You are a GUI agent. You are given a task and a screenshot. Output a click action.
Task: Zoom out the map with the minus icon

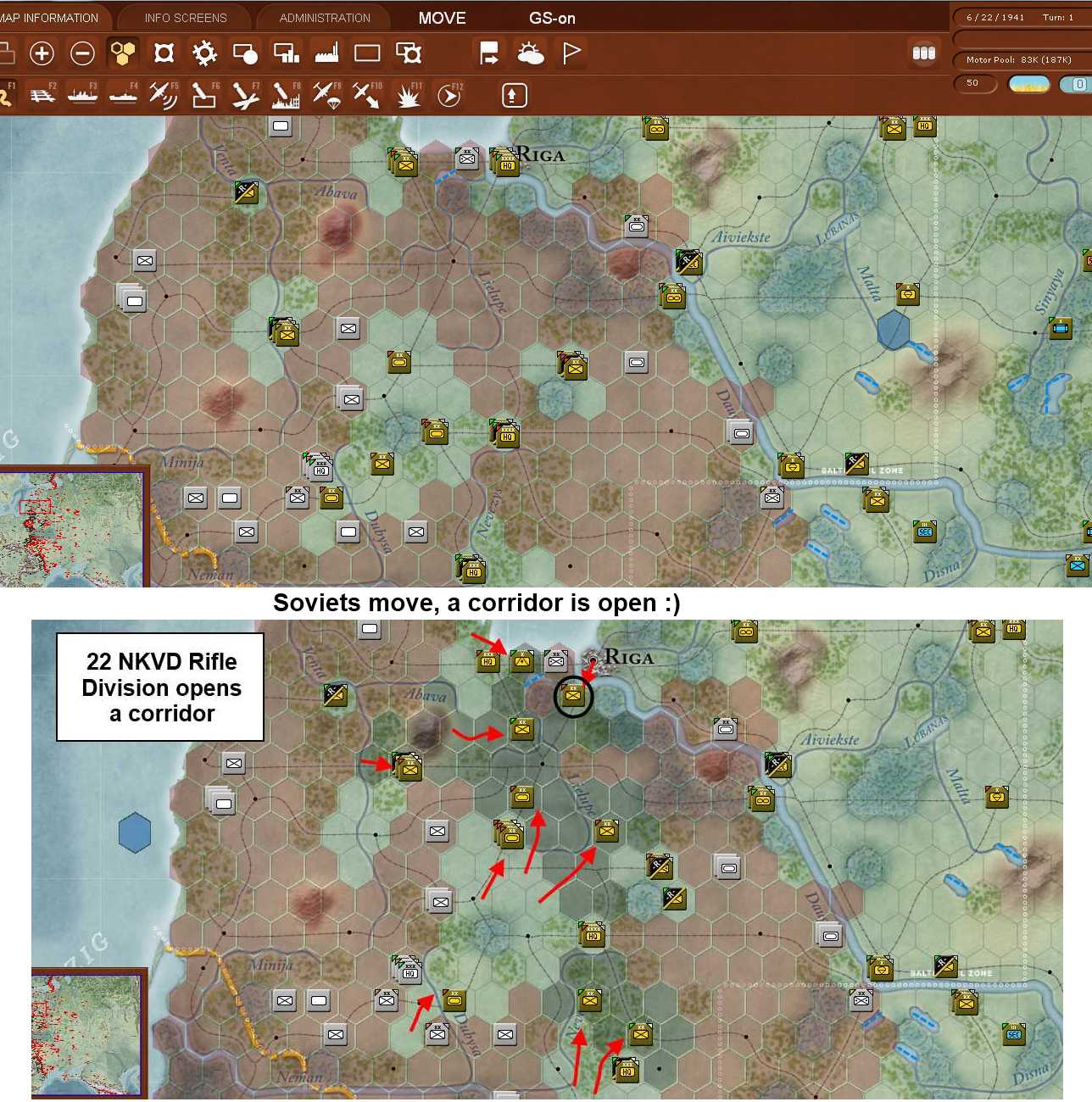[x=82, y=53]
